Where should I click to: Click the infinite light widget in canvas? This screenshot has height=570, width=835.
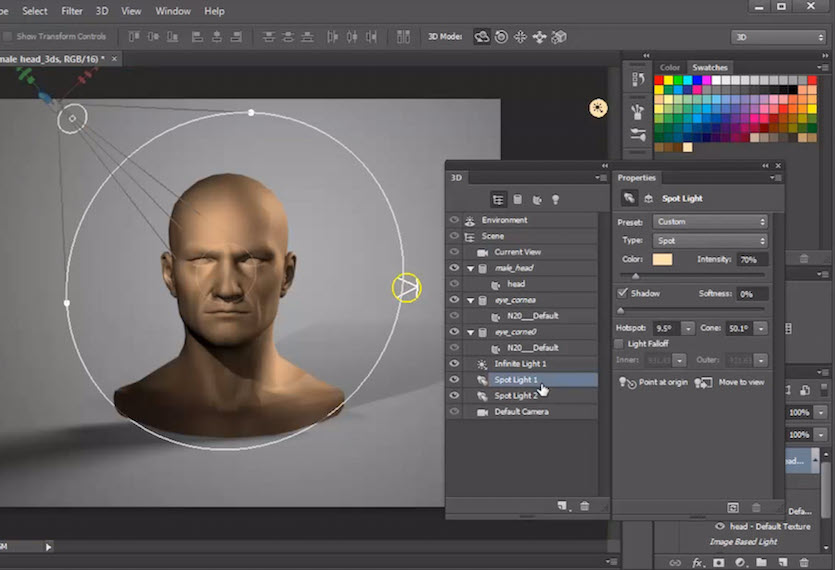pyautogui.click(x=598, y=108)
